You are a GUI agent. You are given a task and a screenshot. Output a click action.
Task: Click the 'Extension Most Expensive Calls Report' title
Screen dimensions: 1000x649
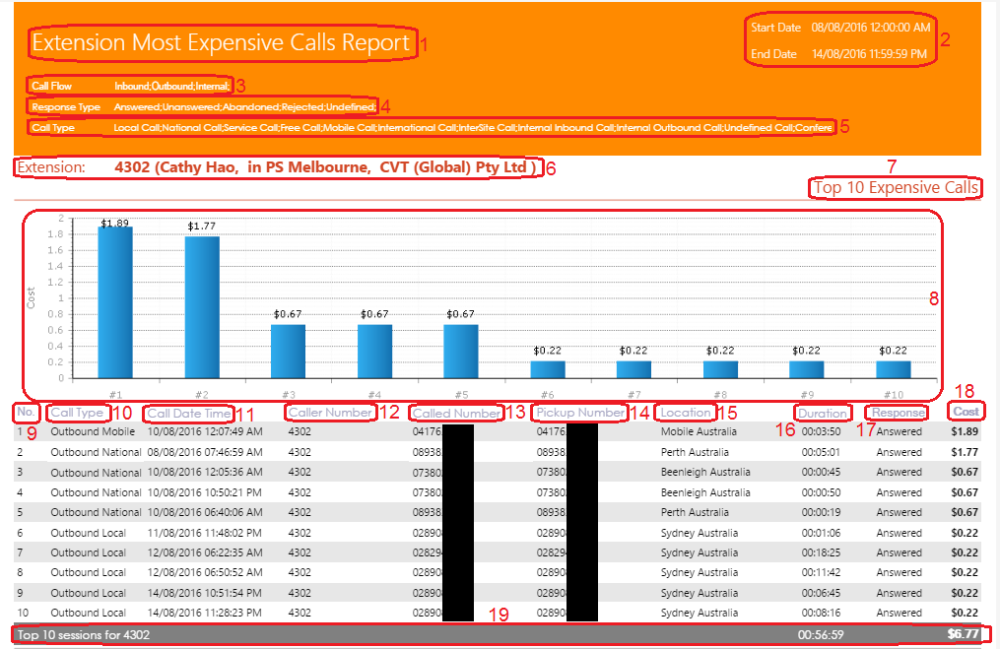tap(221, 43)
